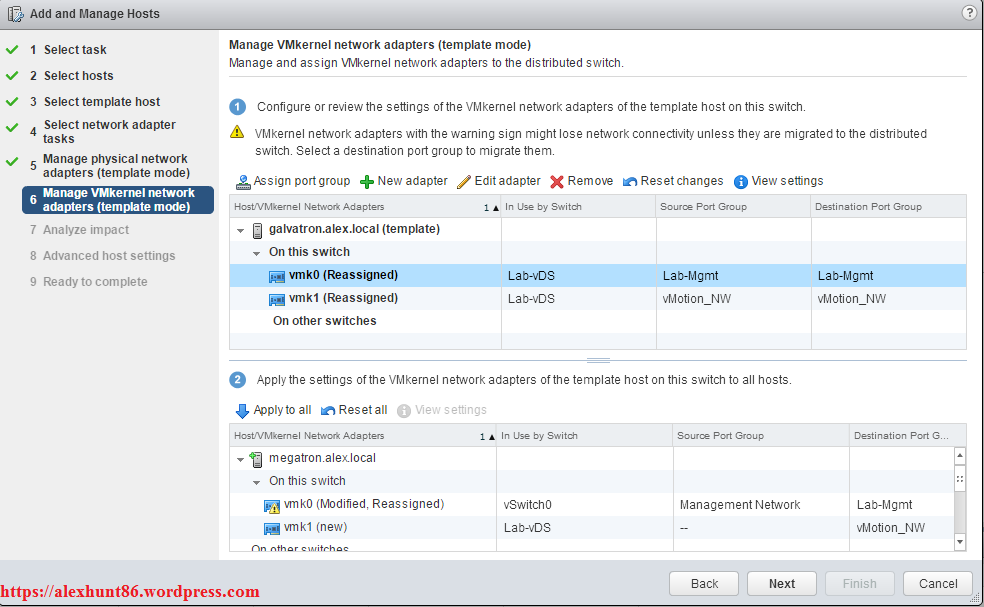This screenshot has height=607, width=984.
Task: Click the Reset changes arrow icon
Action: pos(630,182)
